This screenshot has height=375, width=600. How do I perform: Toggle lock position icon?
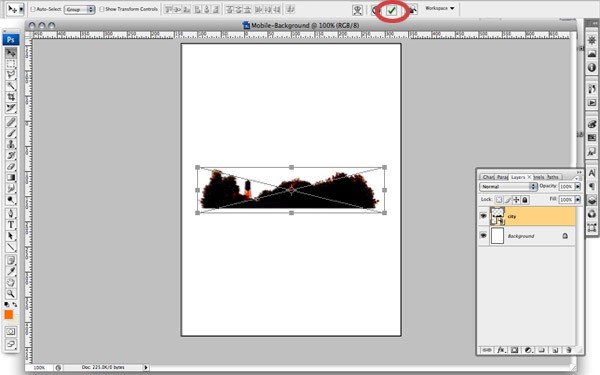click(516, 199)
